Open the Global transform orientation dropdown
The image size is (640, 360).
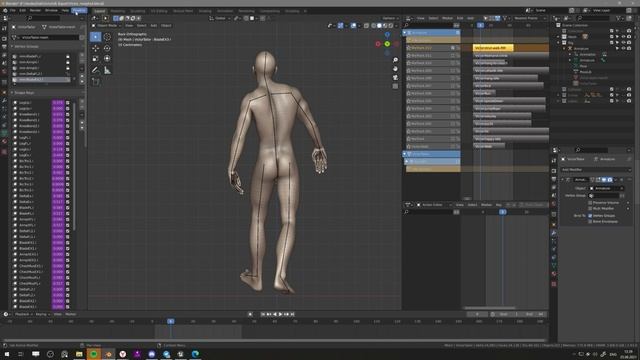(x=219, y=18)
